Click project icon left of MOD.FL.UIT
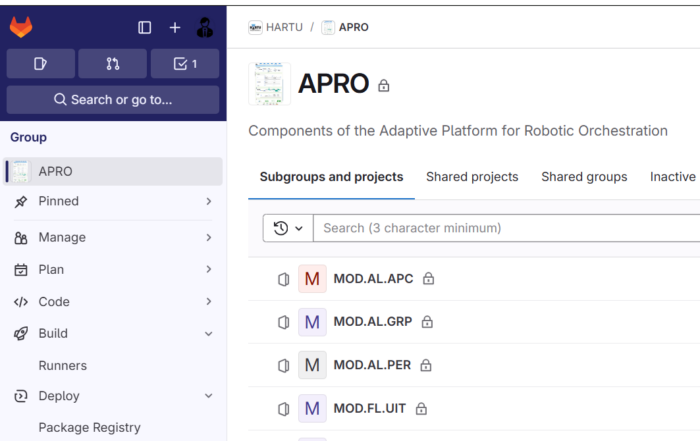The width and height of the screenshot is (700, 441). tap(283, 409)
